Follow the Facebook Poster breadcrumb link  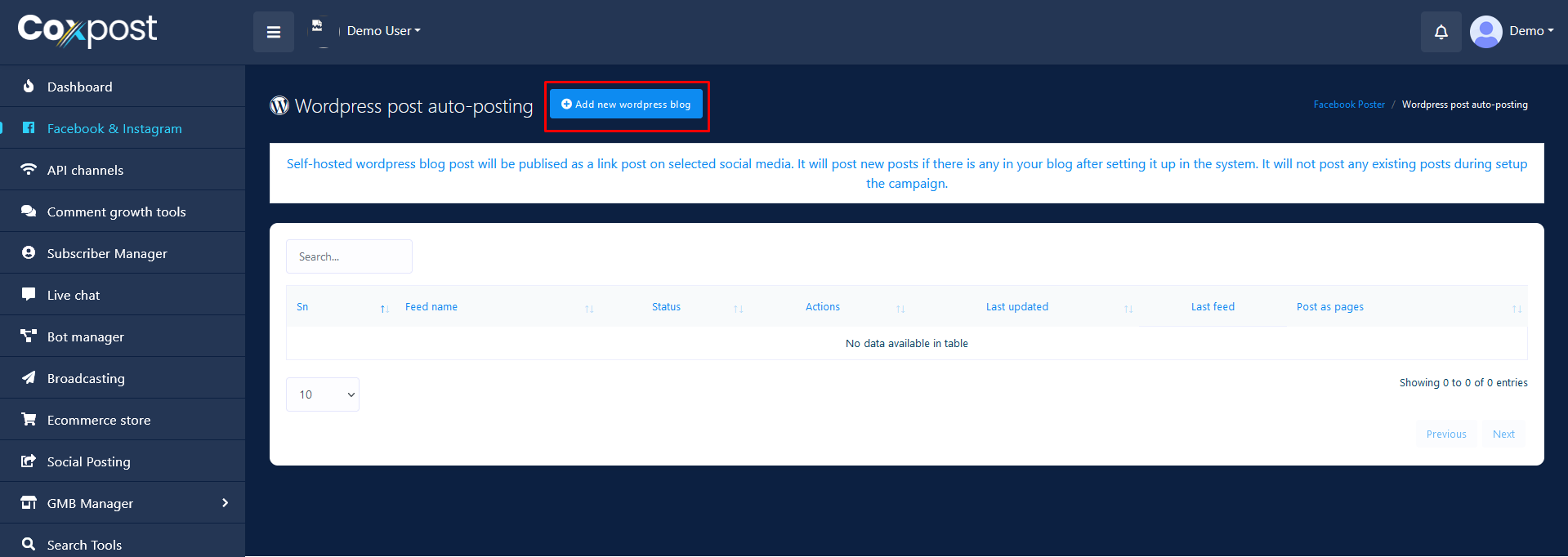(x=1349, y=105)
